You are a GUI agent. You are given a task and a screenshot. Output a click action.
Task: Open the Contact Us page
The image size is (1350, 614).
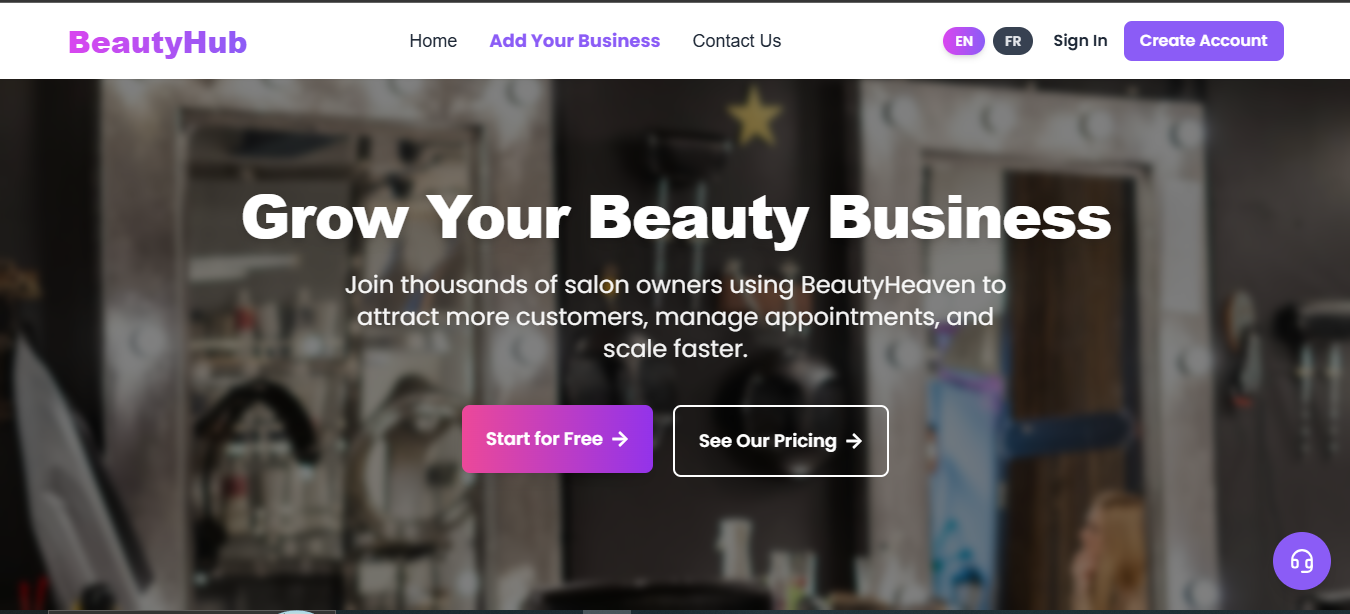tap(737, 41)
